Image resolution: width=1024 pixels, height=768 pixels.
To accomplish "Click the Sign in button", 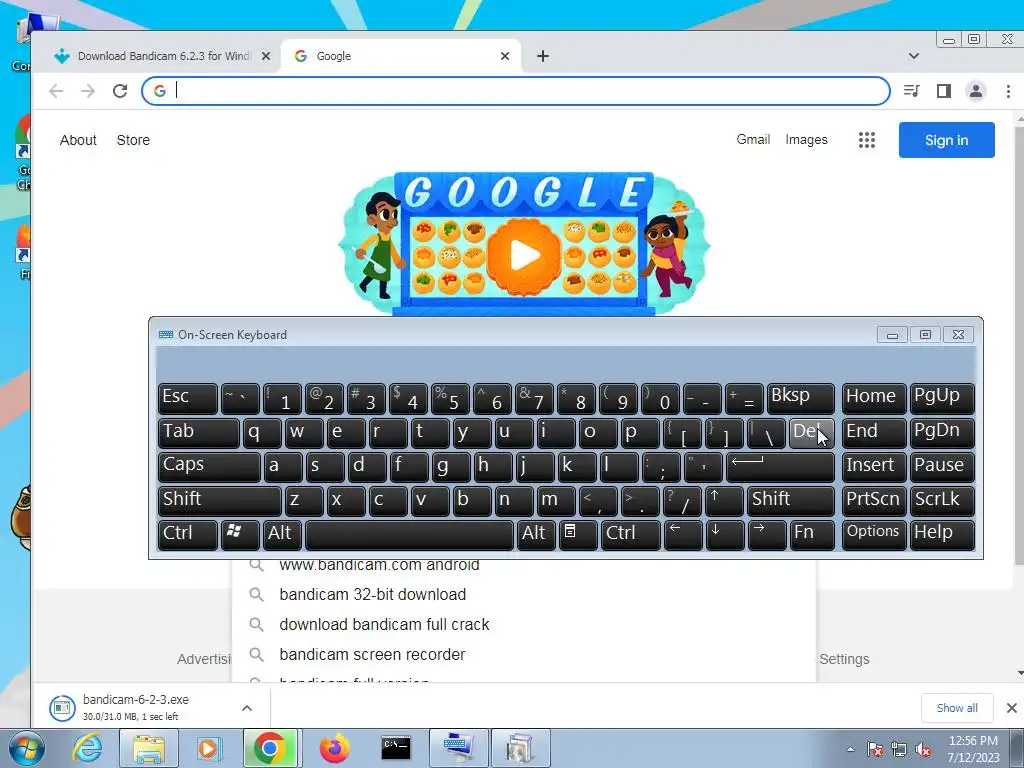I will click(946, 140).
